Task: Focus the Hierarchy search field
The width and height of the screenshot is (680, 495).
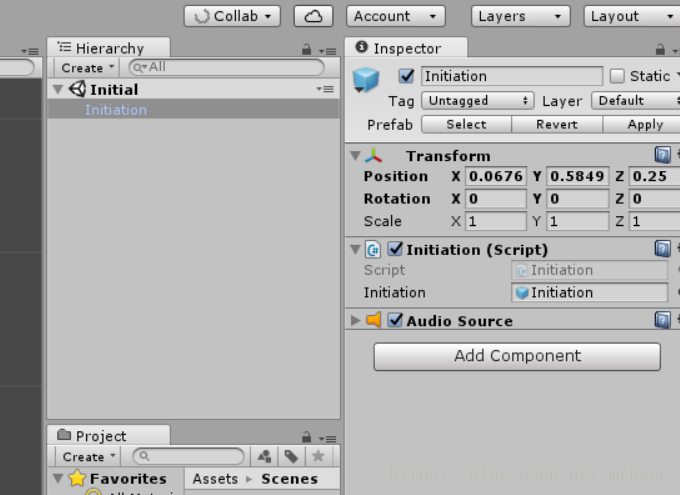Action: tap(226, 67)
